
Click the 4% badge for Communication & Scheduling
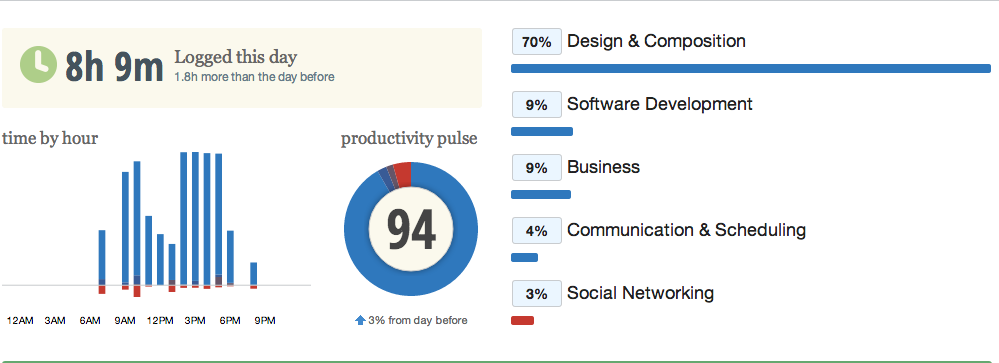[x=536, y=231]
